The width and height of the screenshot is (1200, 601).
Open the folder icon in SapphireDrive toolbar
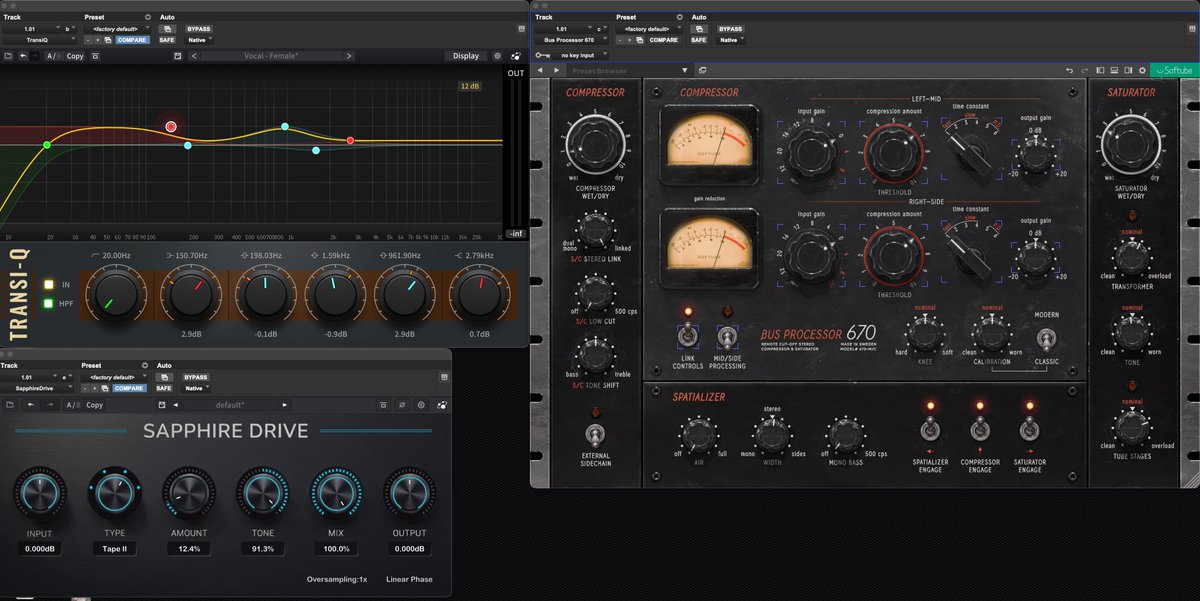[10, 405]
